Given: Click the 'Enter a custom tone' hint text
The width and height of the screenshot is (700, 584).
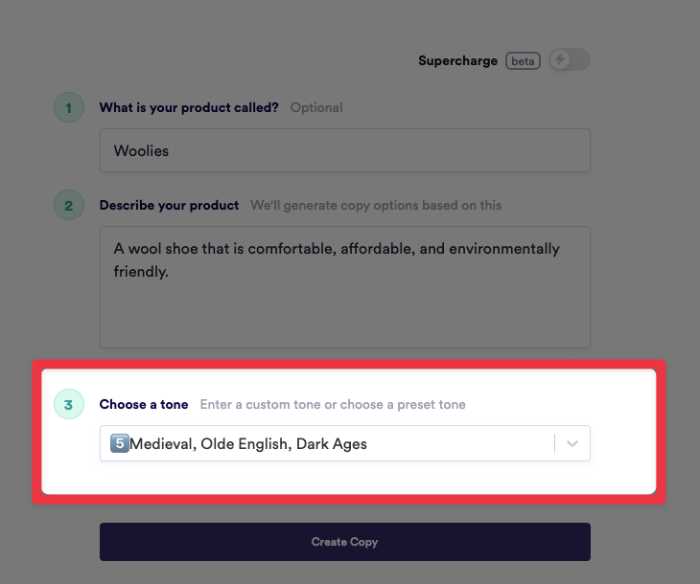Looking at the screenshot, I should point(333,405).
